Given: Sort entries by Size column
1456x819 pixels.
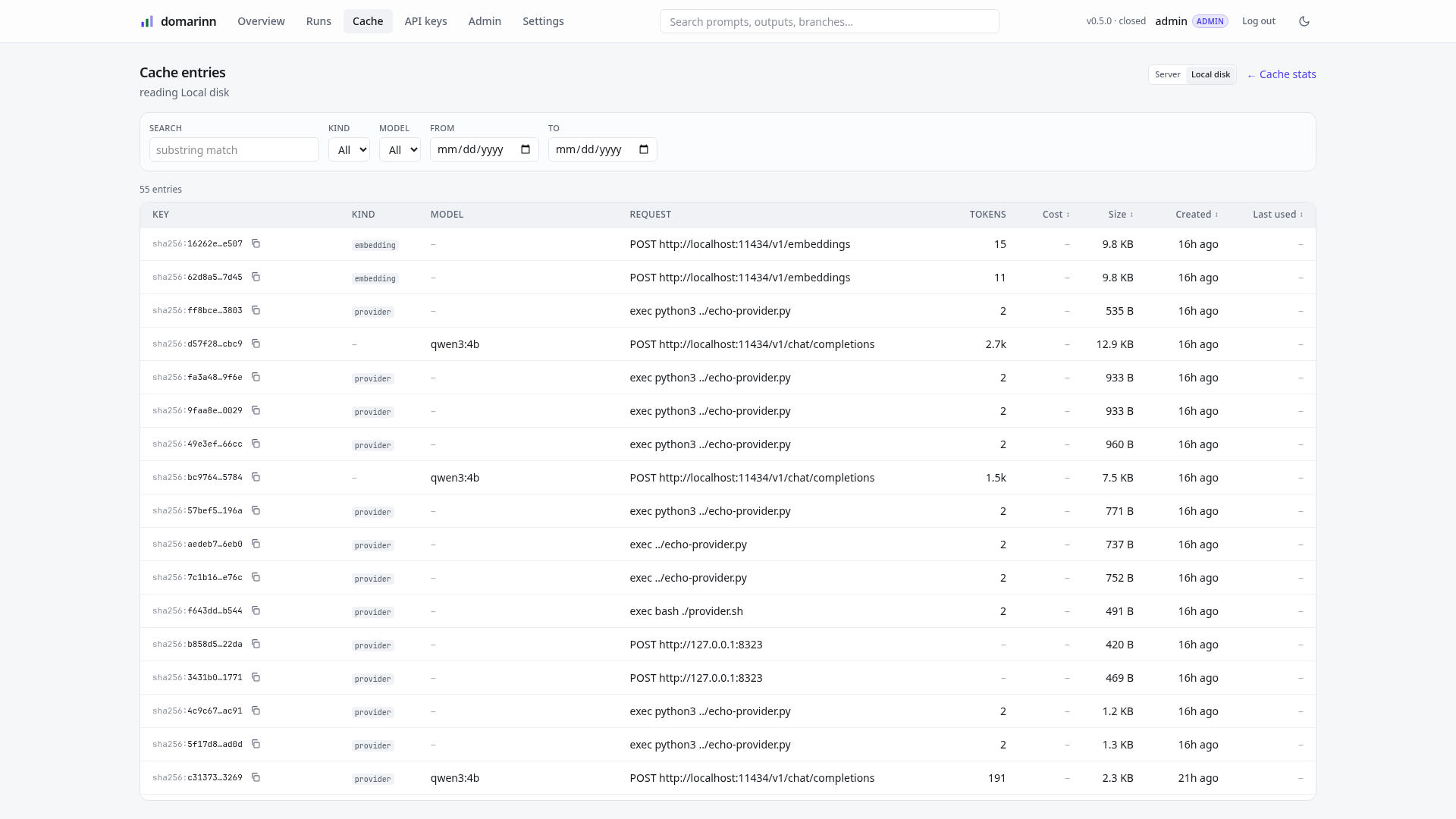Looking at the screenshot, I should coord(1121,215).
